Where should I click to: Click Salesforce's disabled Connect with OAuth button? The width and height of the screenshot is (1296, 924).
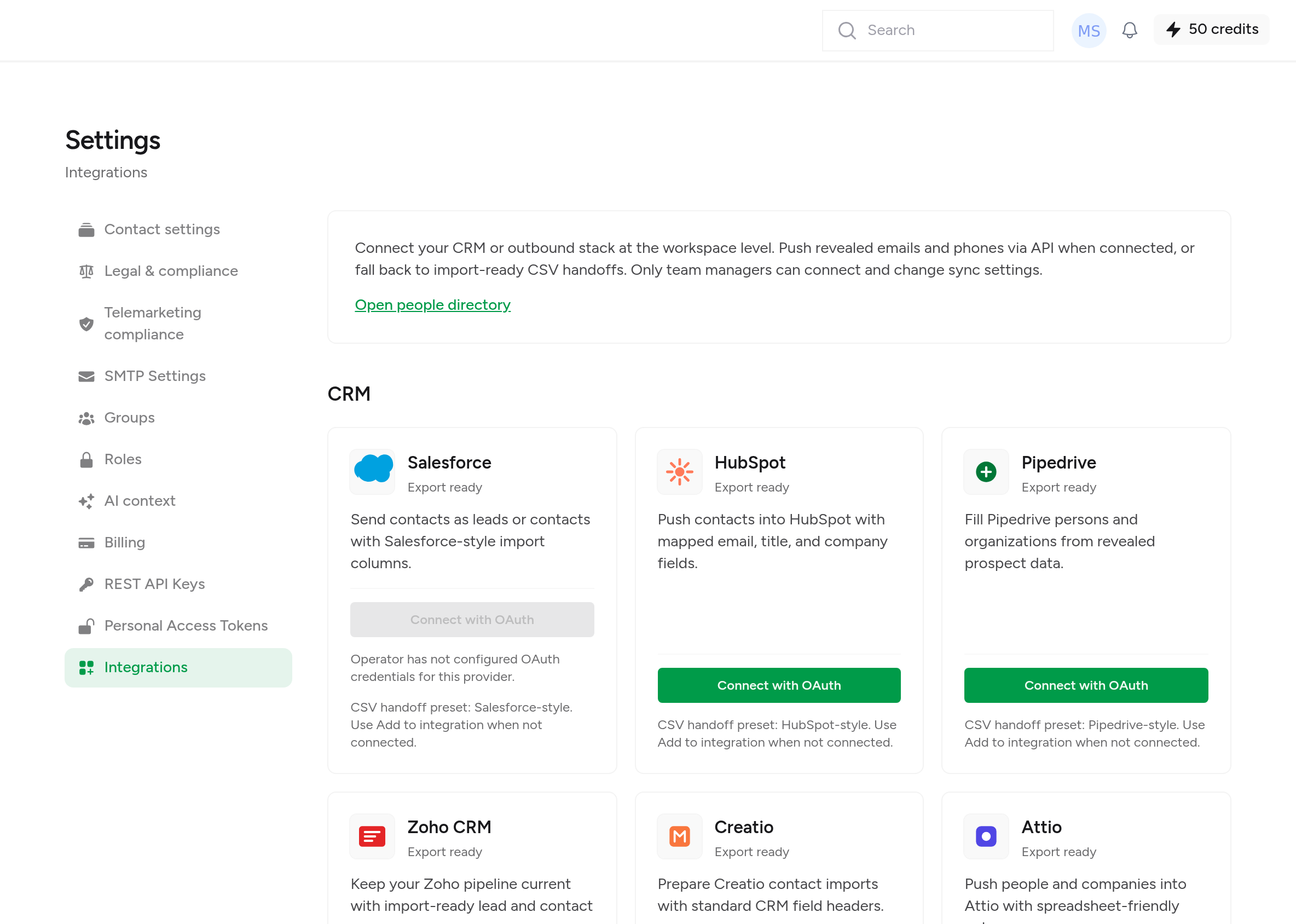click(472, 620)
